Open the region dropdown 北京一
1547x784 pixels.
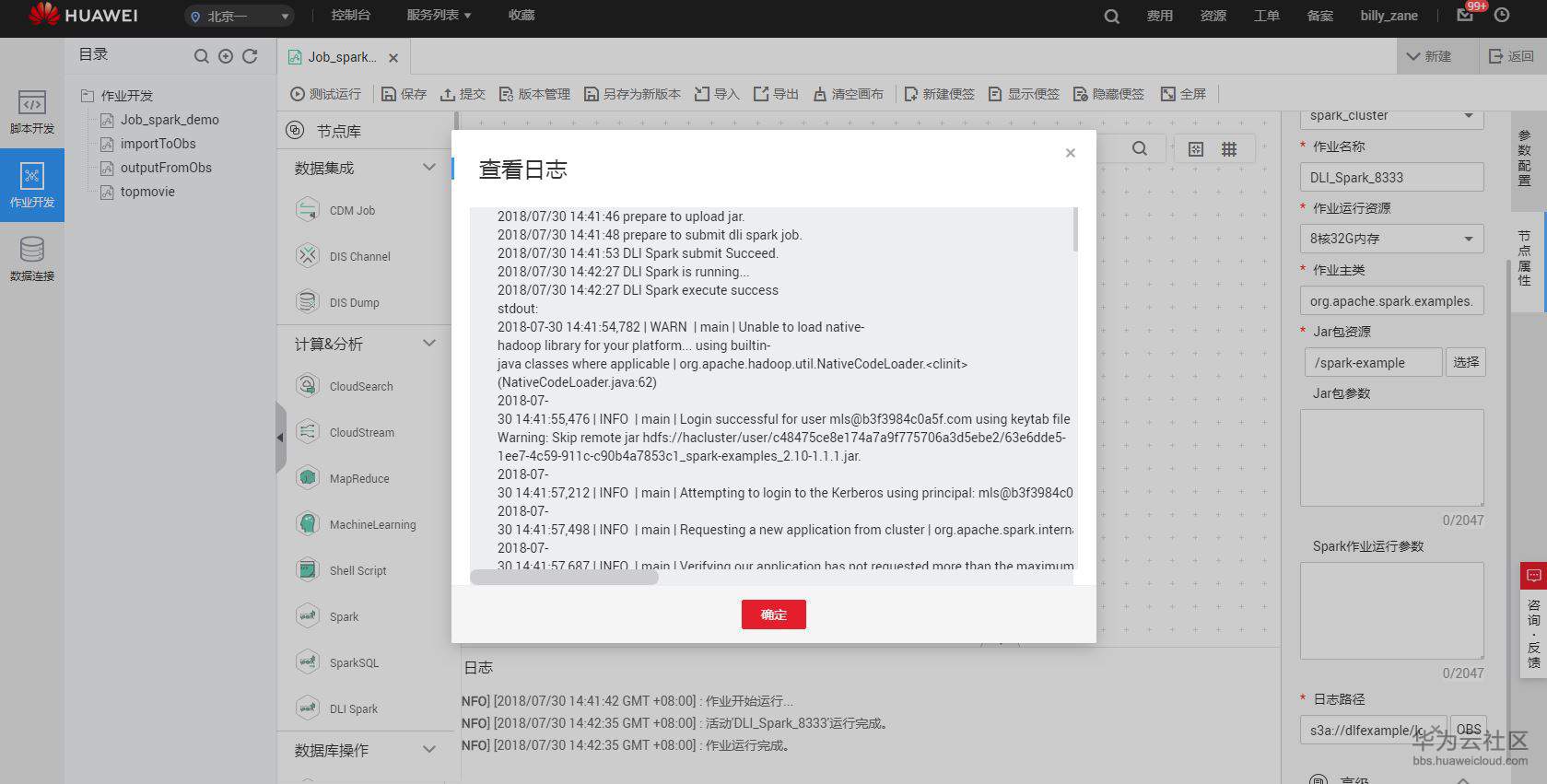[240, 16]
